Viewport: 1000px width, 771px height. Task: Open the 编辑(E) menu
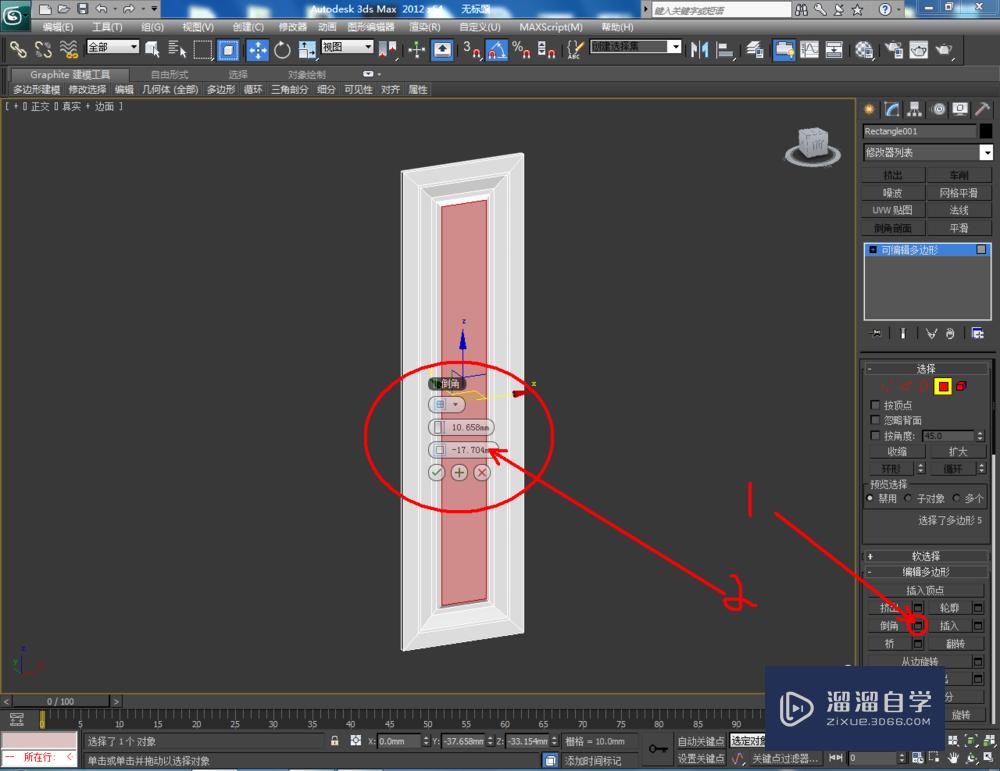[58, 27]
